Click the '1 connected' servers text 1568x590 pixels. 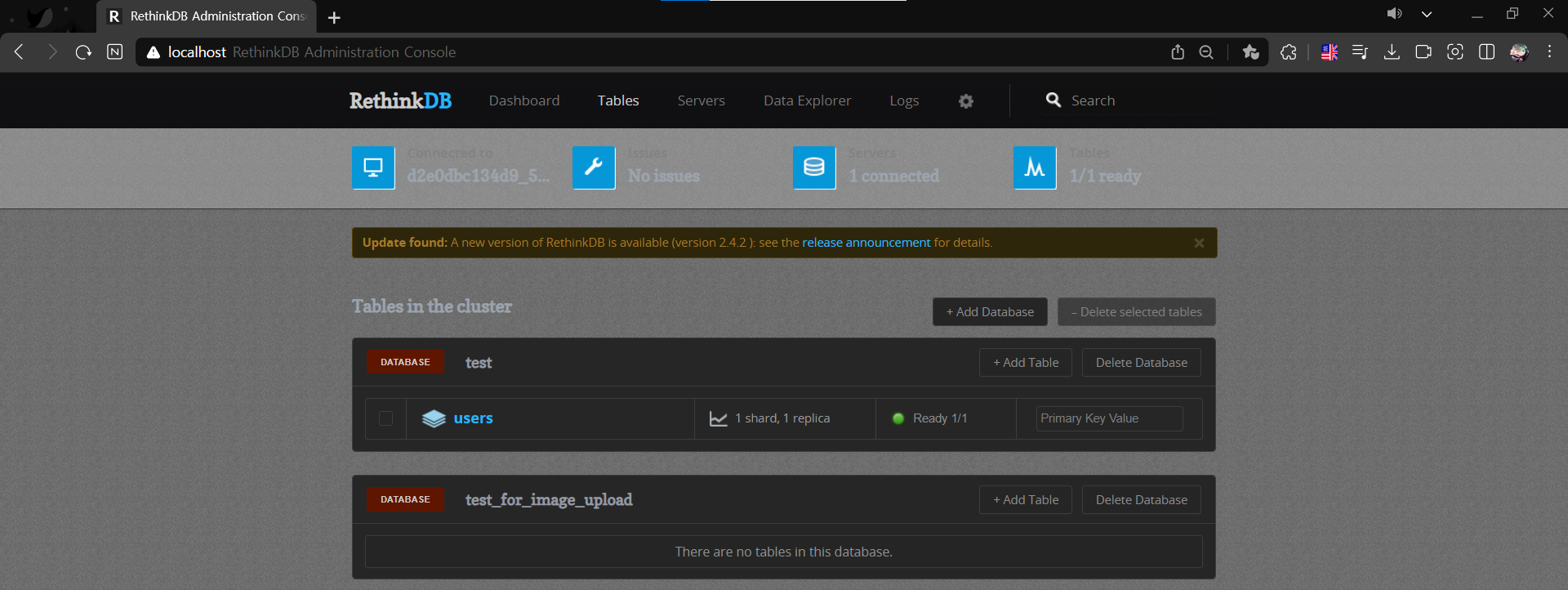point(894,176)
